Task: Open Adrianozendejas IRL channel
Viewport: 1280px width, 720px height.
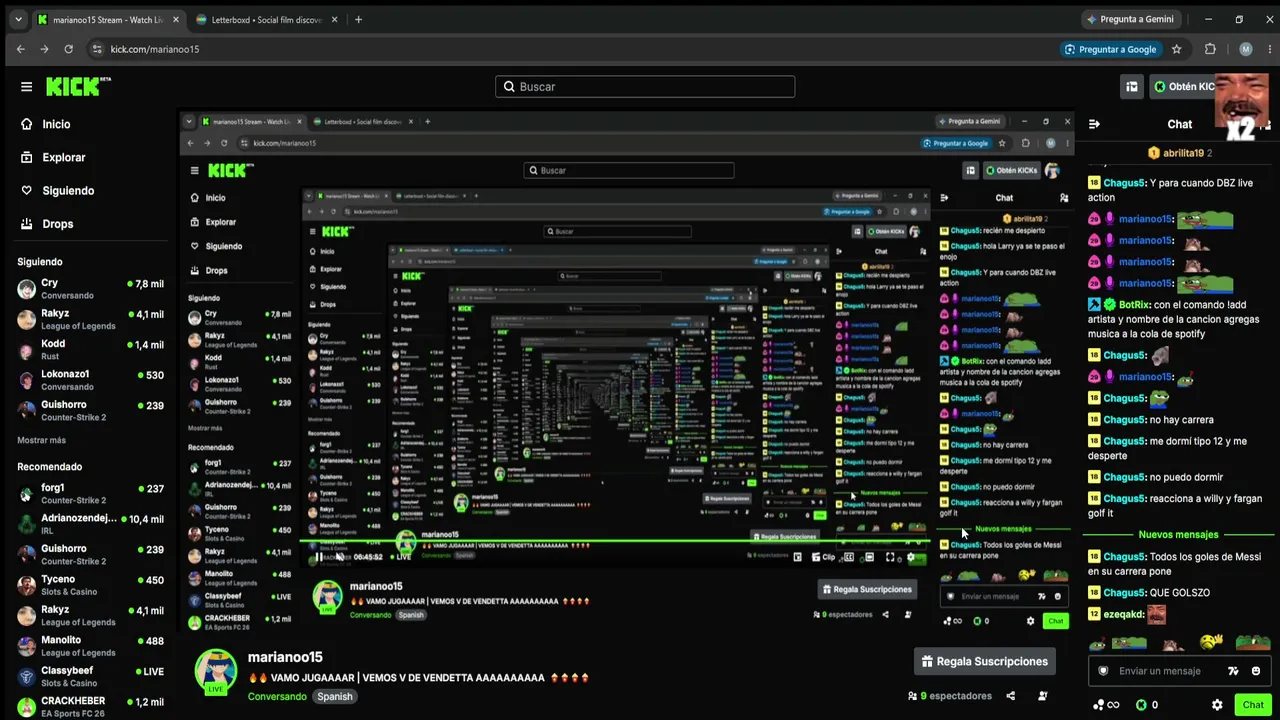Action: (90, 524)
